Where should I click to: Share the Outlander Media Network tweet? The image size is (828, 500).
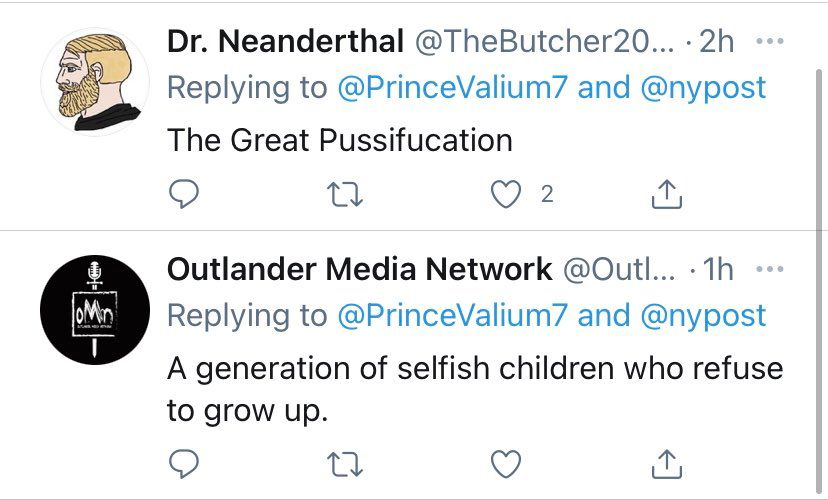pos(666,462)
